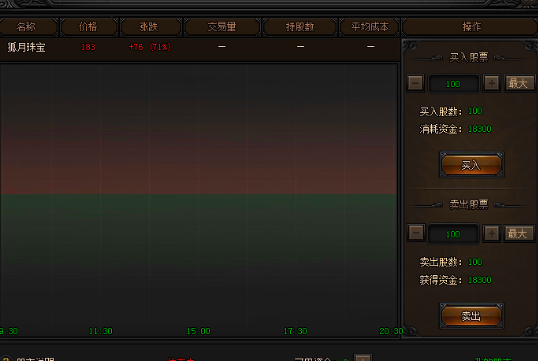The height and width of the screenshot is (361, 538).
Task: Click the buy quantity field showing 100
Action: pyautogui.click(x=453, y=84)
